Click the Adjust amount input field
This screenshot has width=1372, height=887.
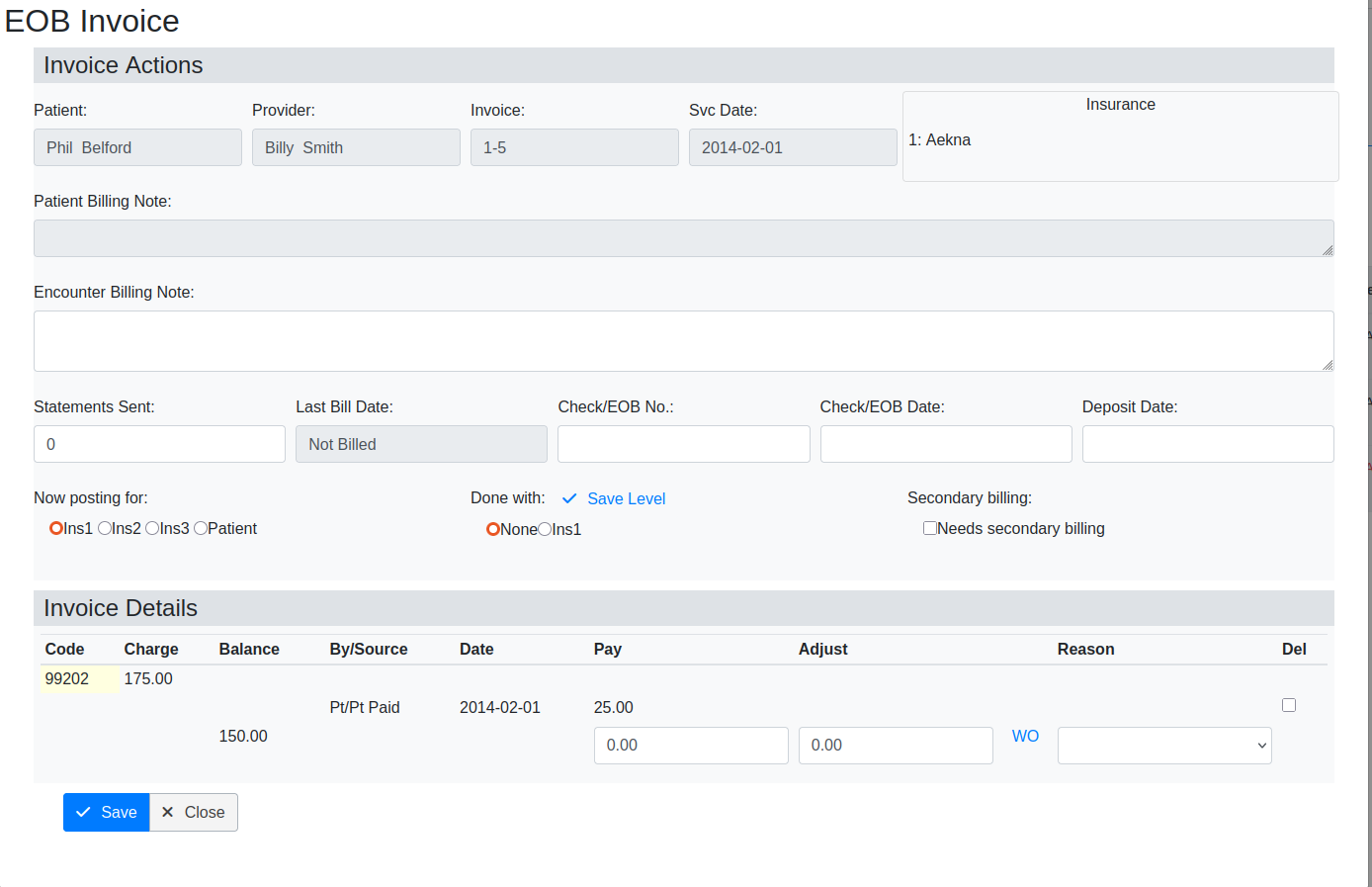(896, 746)
